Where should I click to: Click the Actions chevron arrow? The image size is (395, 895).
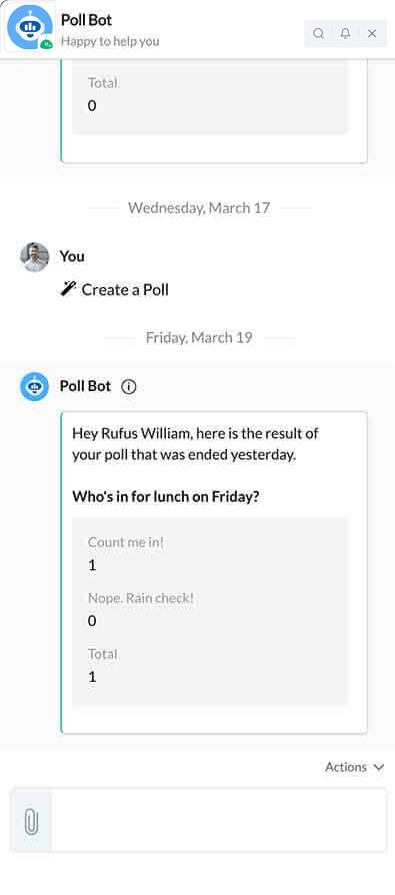click(x=378, y=767)
